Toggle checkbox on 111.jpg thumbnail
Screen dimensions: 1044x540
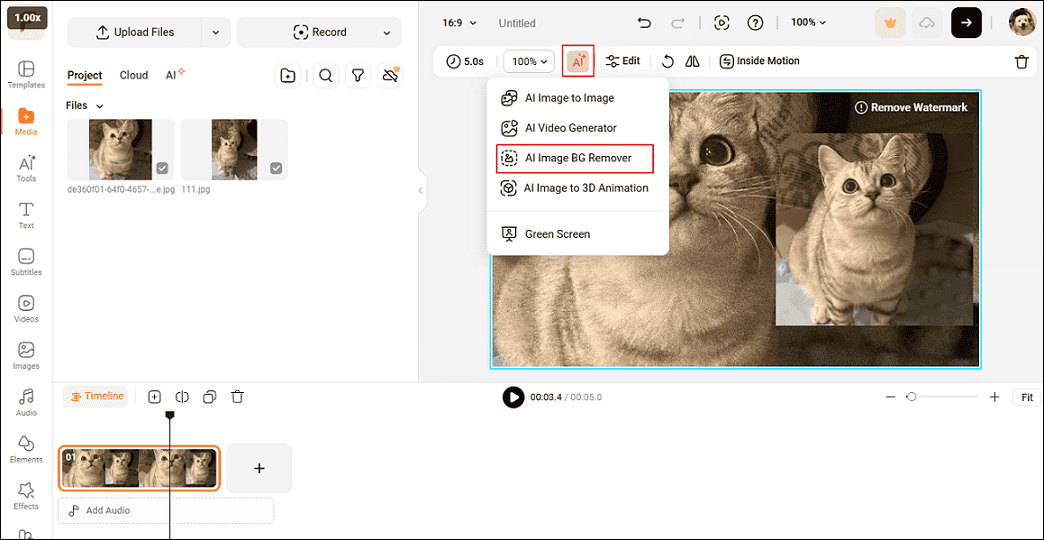click(276, 168)
